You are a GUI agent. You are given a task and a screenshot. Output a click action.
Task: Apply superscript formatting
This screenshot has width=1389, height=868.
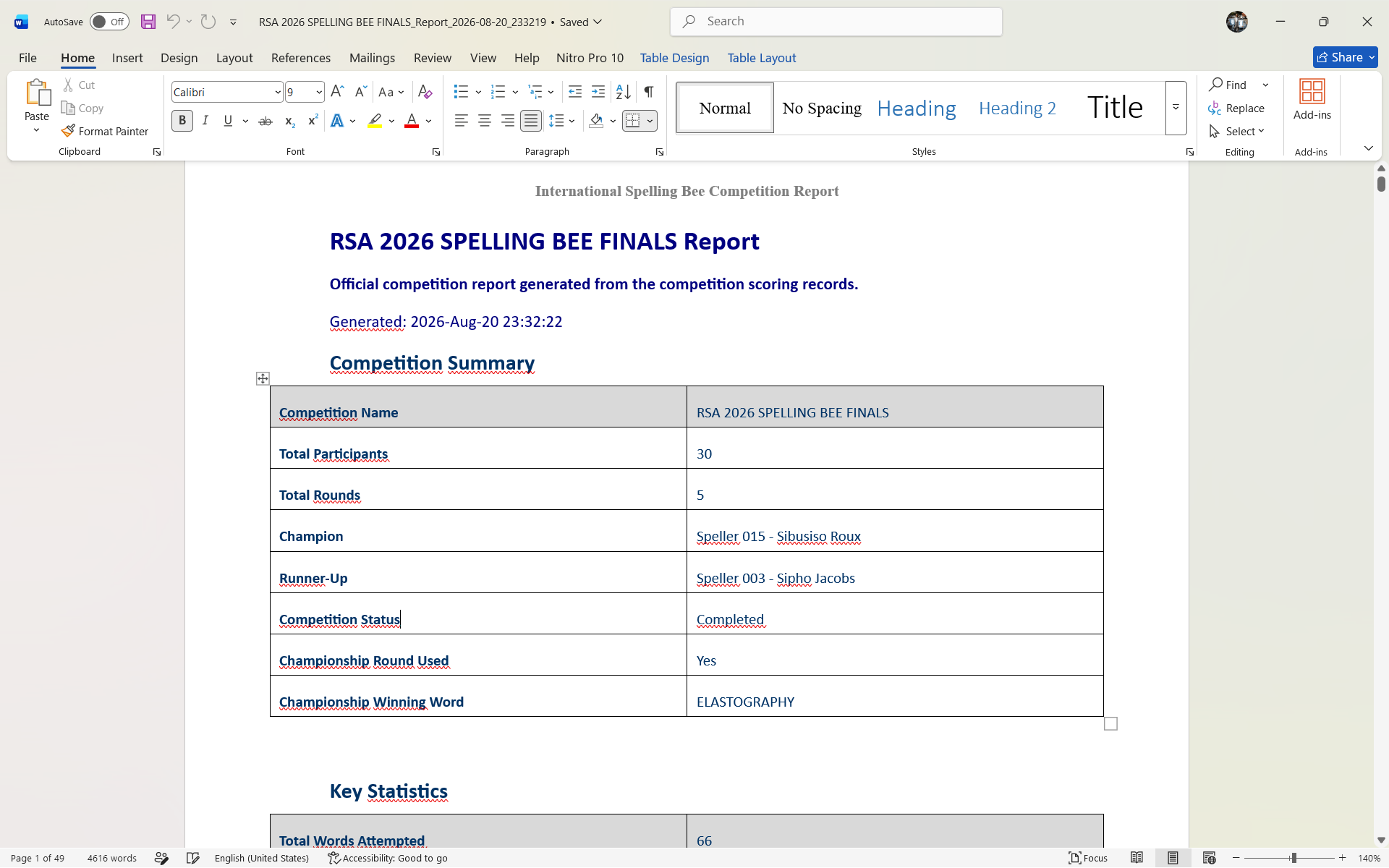tap(313, 121)
